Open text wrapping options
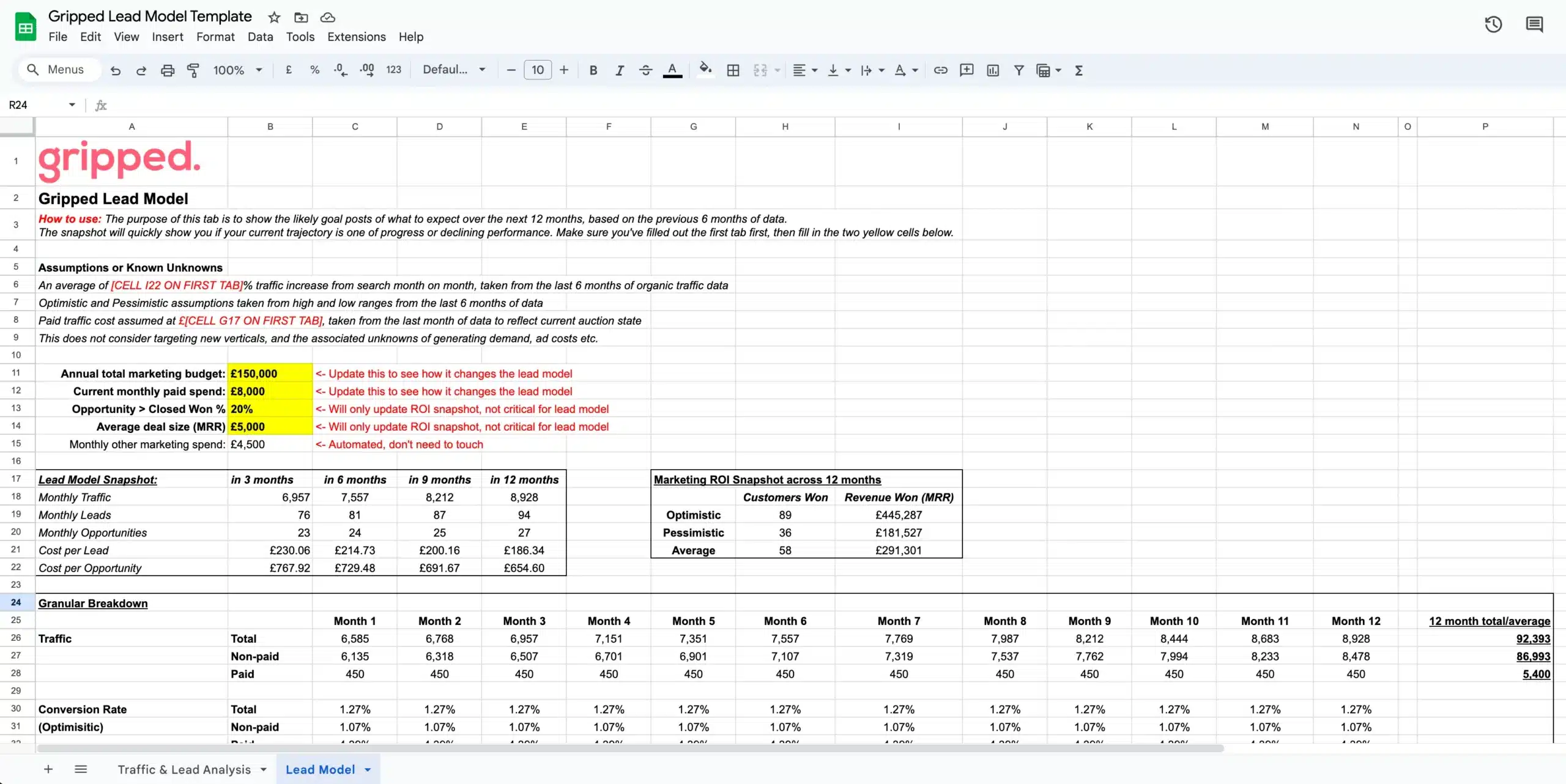1566x784 pixels. pyautogui.click(x=872, y=70)
